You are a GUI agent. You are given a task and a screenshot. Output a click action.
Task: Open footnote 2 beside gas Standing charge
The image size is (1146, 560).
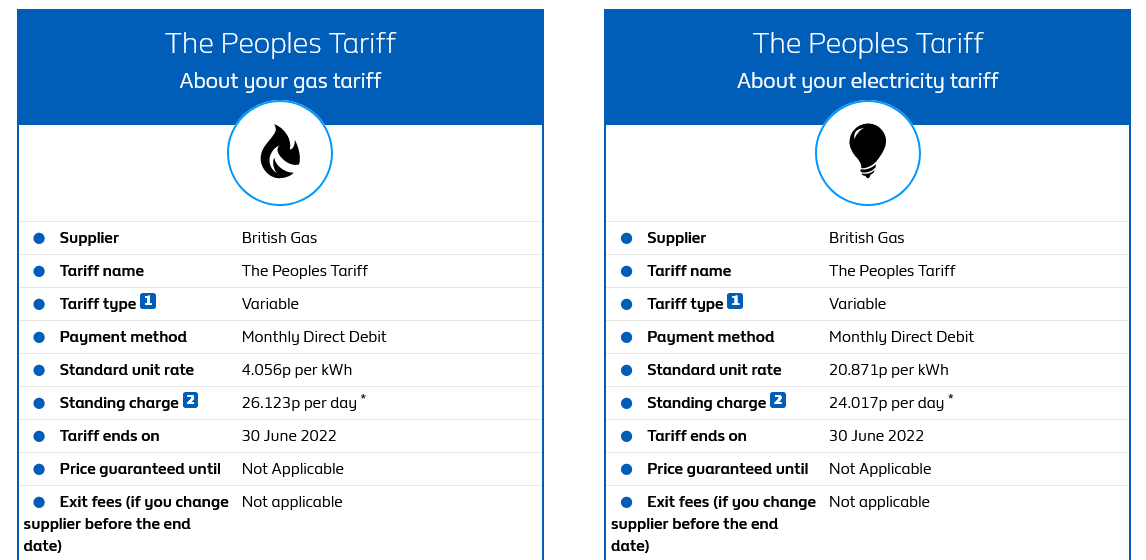[x=190, y=401]
